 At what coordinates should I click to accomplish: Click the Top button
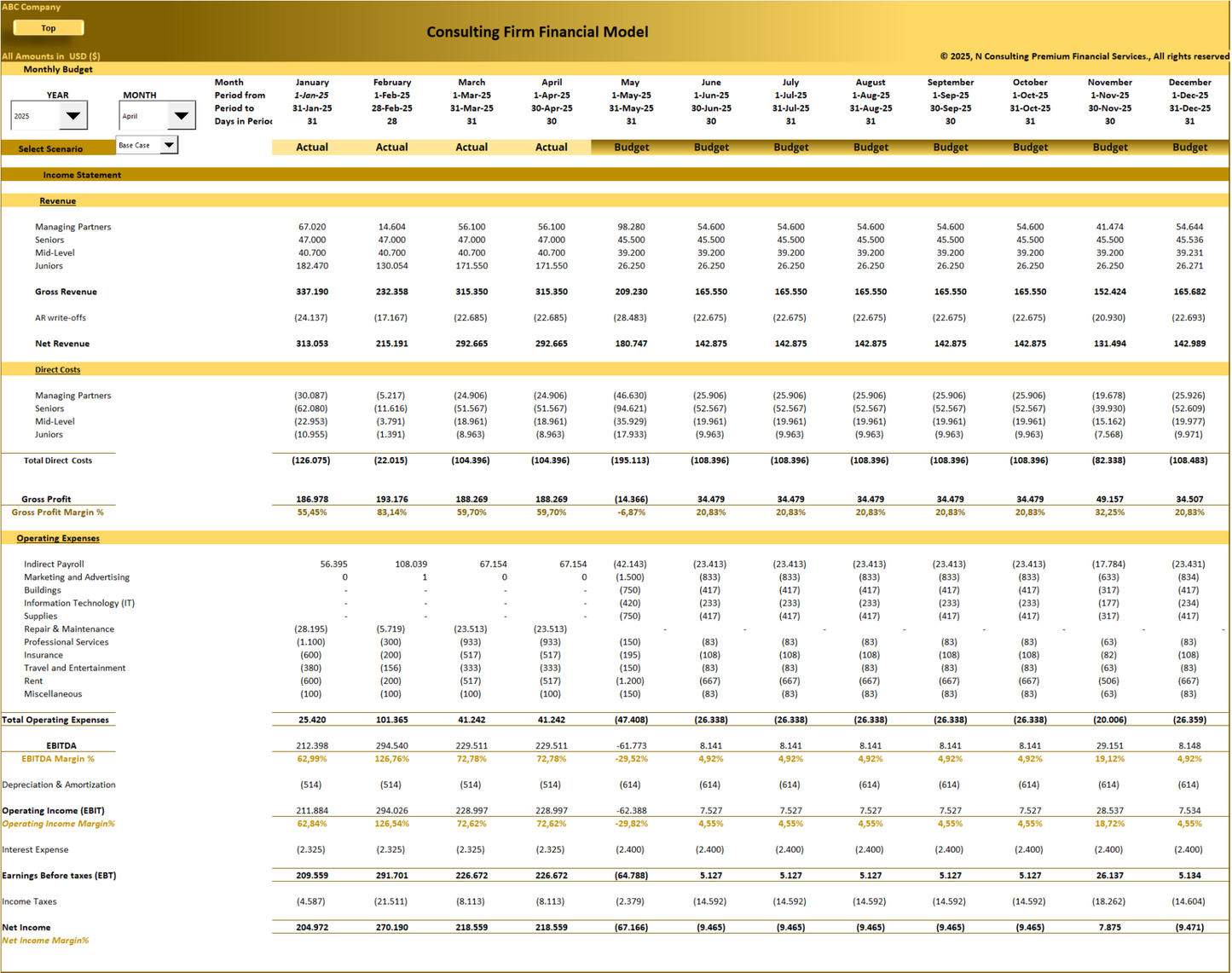(49, 28)
